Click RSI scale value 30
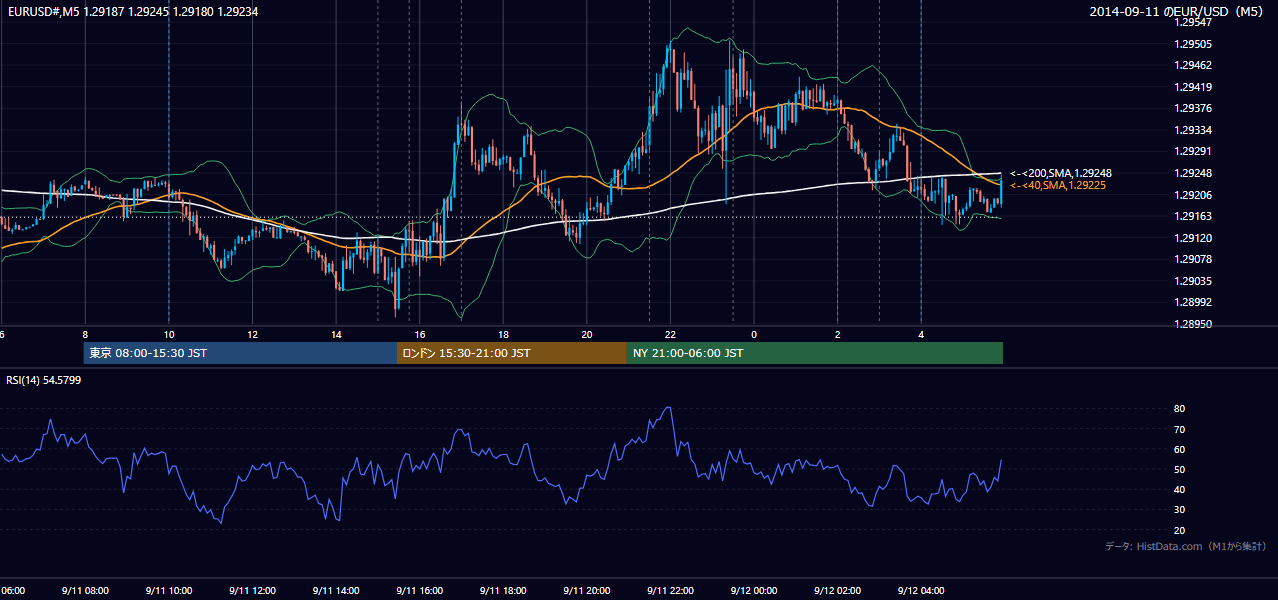Viewport: 1278px width, 600px height. coord(1179,510)
